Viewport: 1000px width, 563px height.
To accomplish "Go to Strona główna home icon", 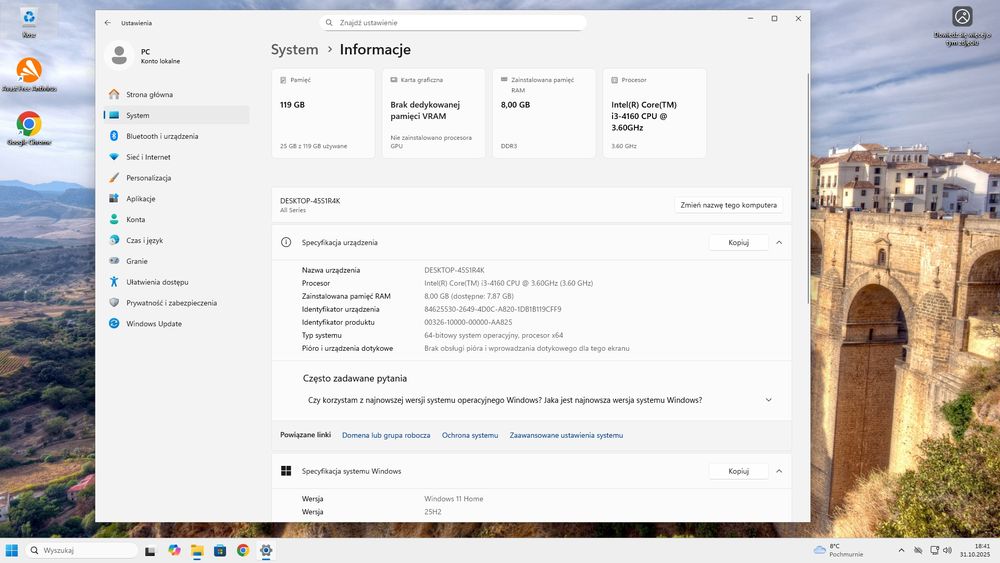I will (x=114, y=94).
